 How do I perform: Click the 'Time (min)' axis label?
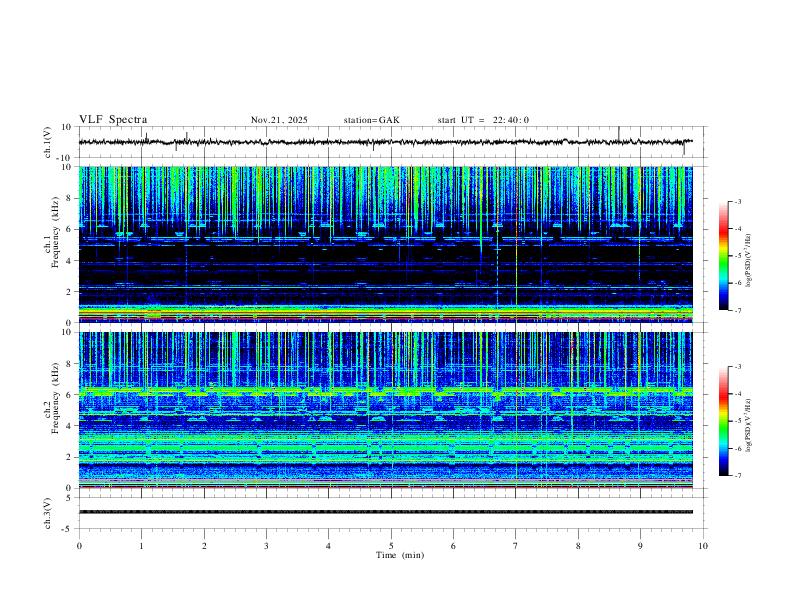point(400,555)
